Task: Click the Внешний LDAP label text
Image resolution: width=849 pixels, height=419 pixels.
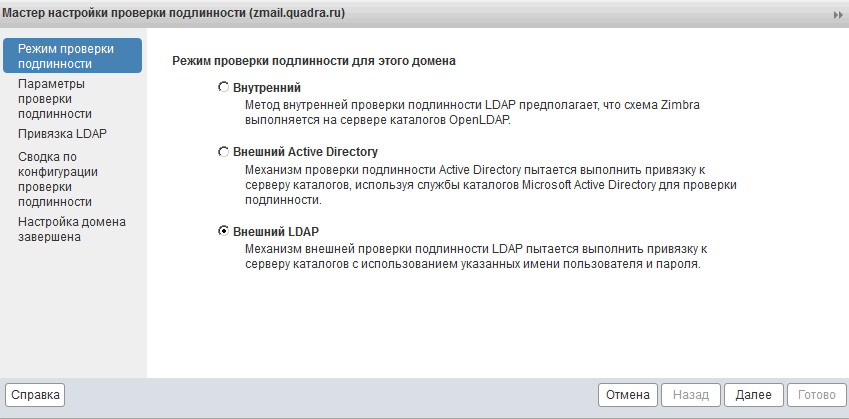Action: 276,232
